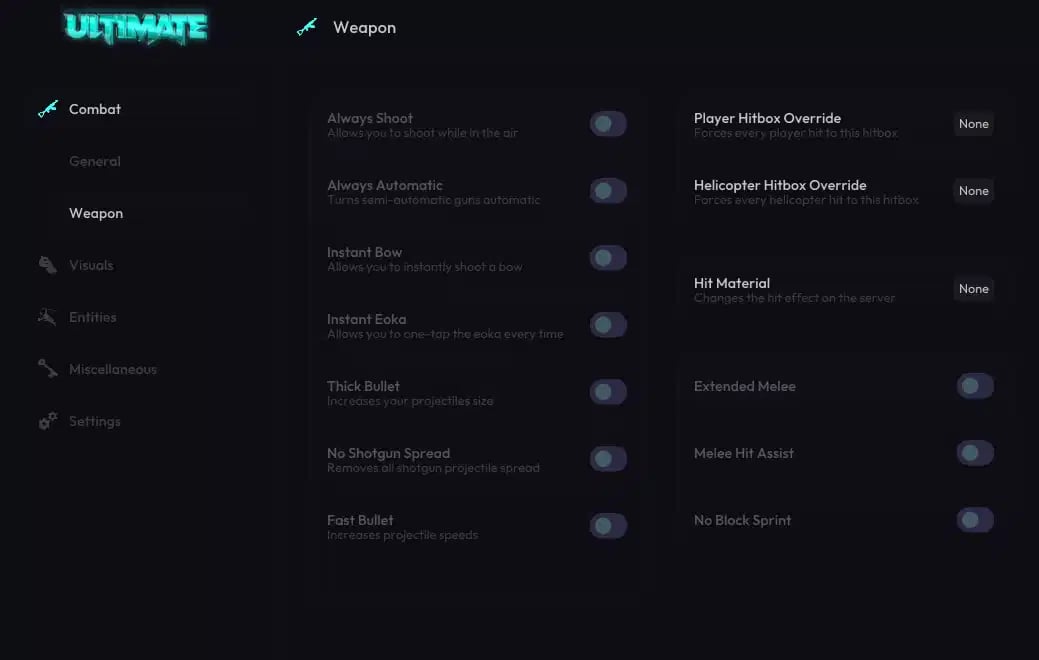Screen dimensions: 1039x660
Task: Click the Entities helicopter icon
Action: [47, 317]
